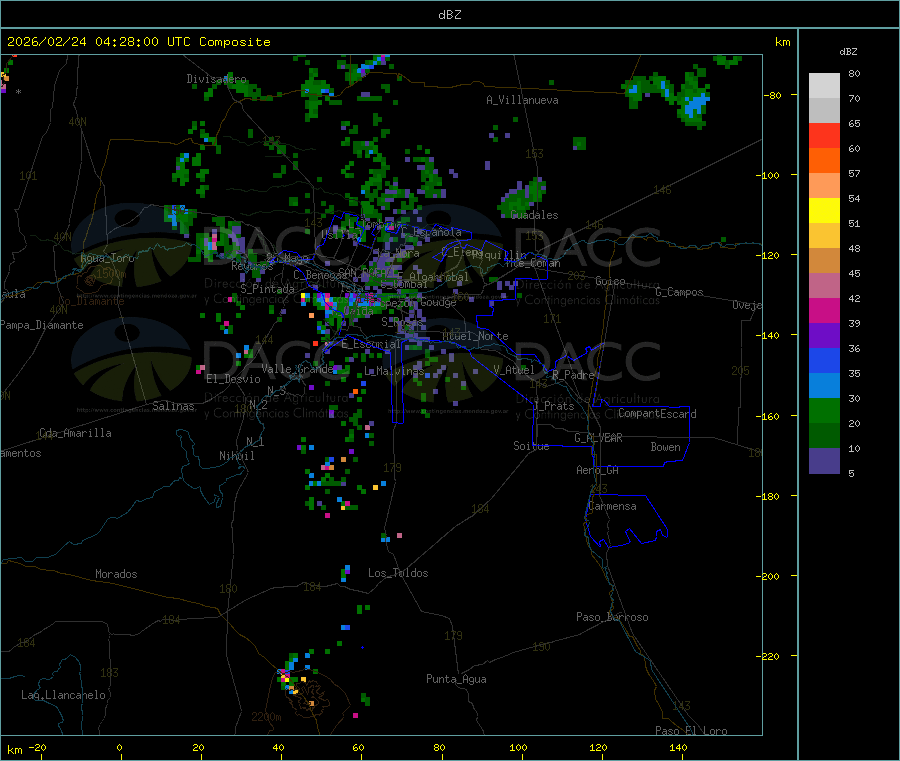Pick the slate purple 5–10 dBZ swatch

click(824, 461)
